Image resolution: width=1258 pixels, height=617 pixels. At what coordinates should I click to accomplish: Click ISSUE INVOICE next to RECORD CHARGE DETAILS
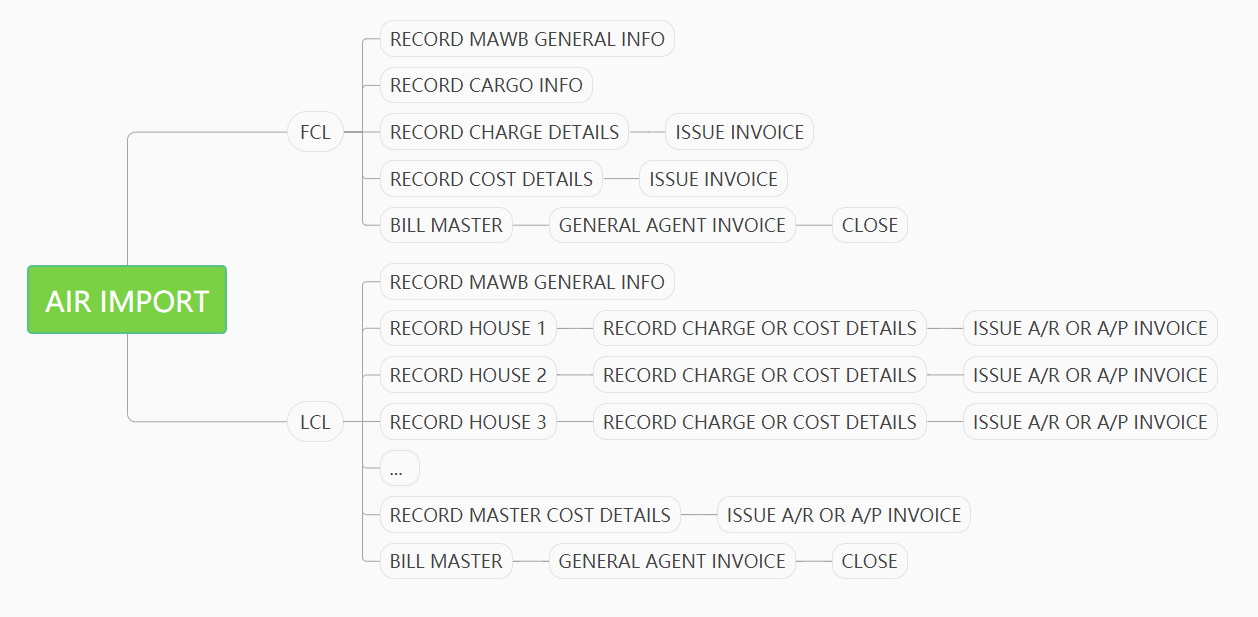coord(739,132)
